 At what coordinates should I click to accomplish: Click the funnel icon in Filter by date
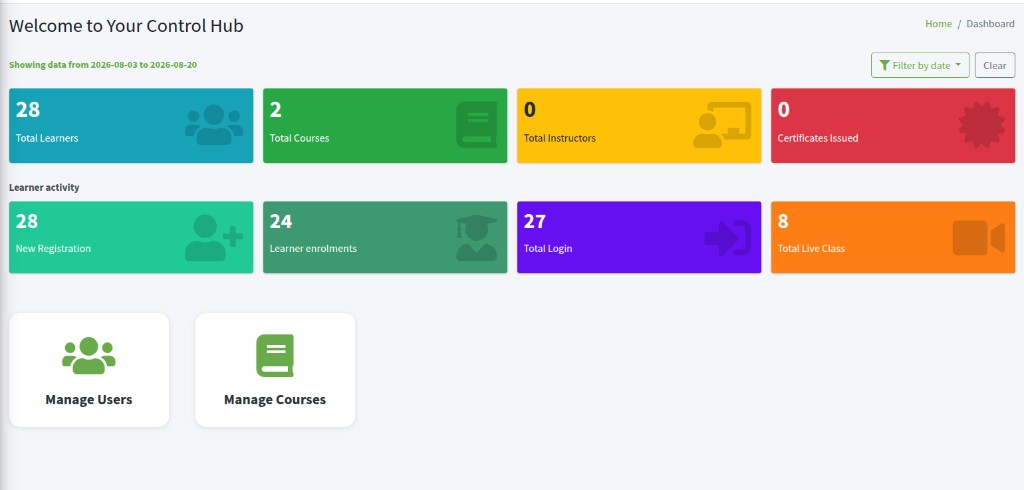click(x=884, y=65)
